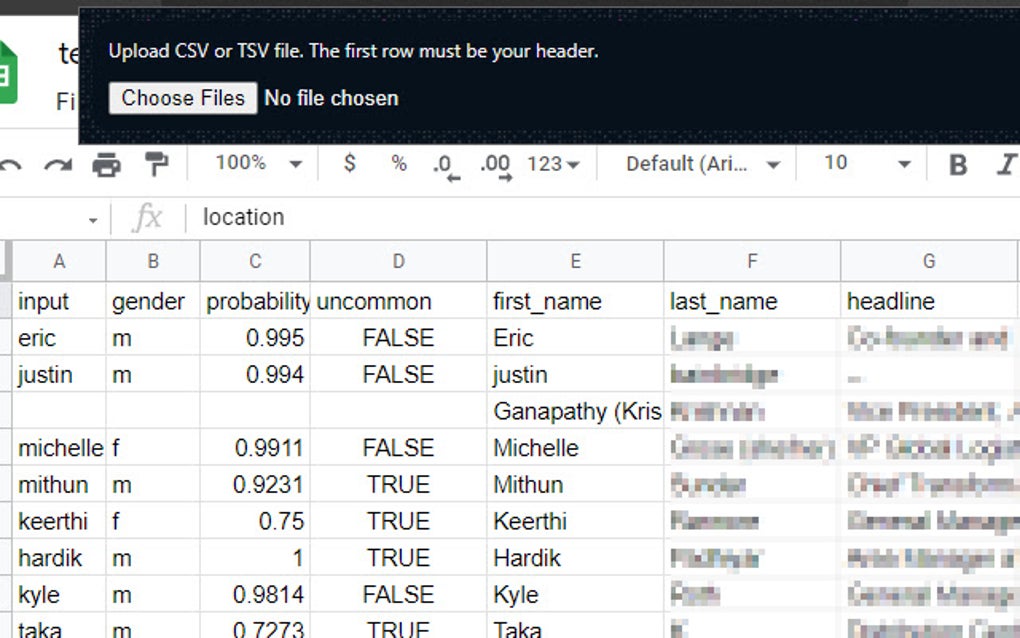
Task: Format selection as currency
Action: click(x=350, y=163)
